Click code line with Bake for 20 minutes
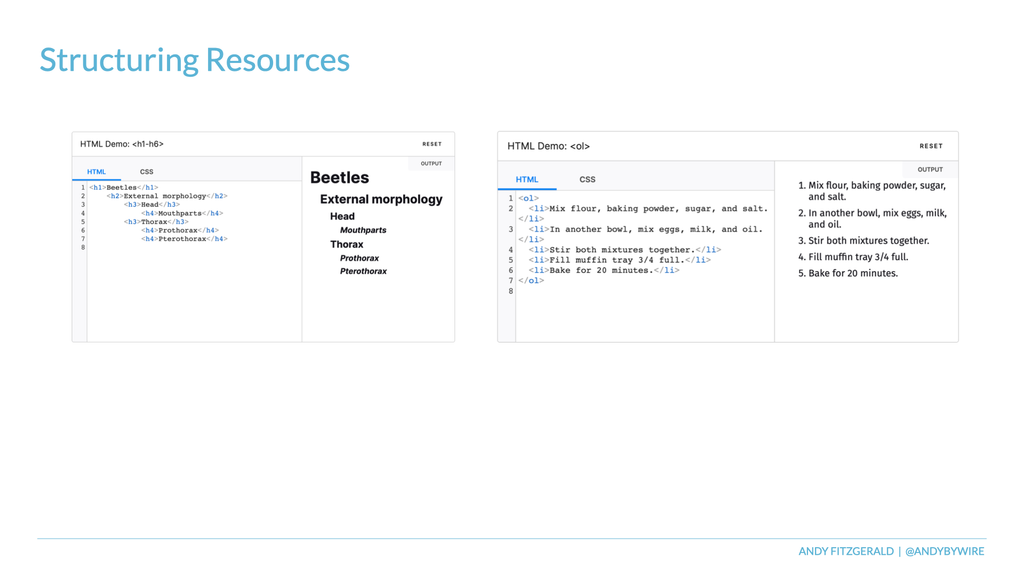Image resolution: width=1024 pixels, height=576 pixels. click(x=604, y=270)
